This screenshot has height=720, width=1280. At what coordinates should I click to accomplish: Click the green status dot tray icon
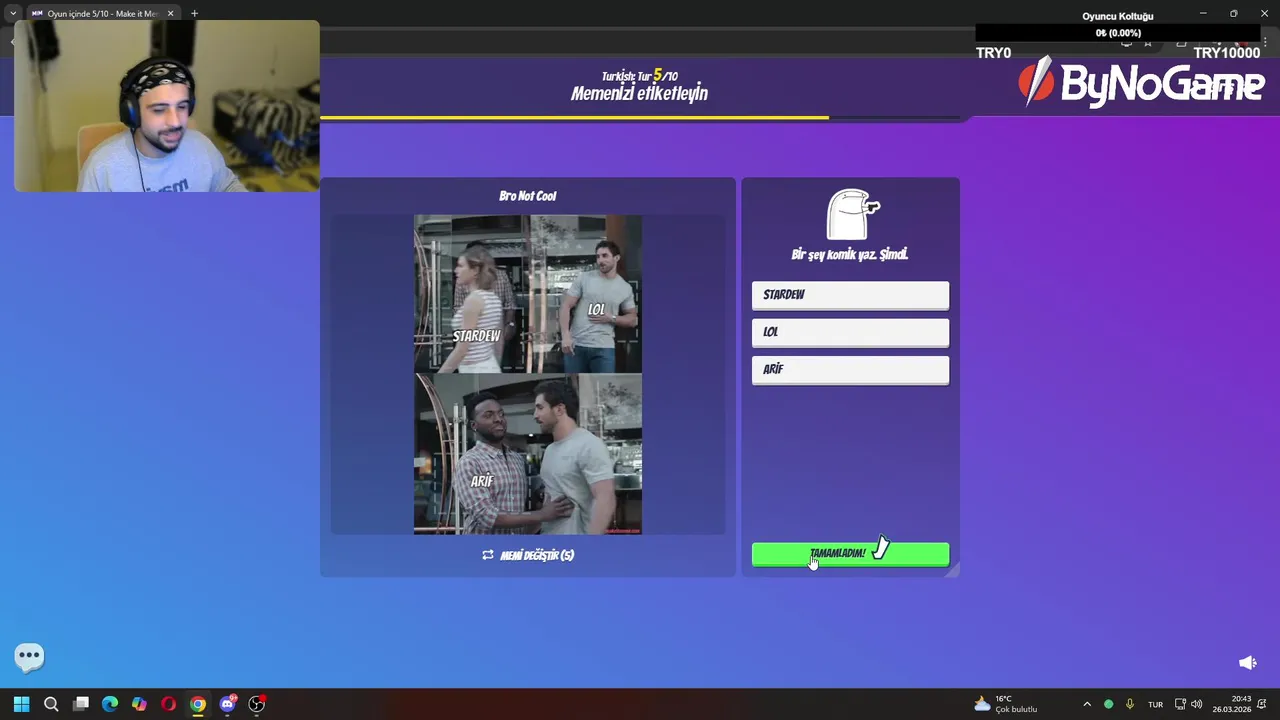(x=1108, y=704)
